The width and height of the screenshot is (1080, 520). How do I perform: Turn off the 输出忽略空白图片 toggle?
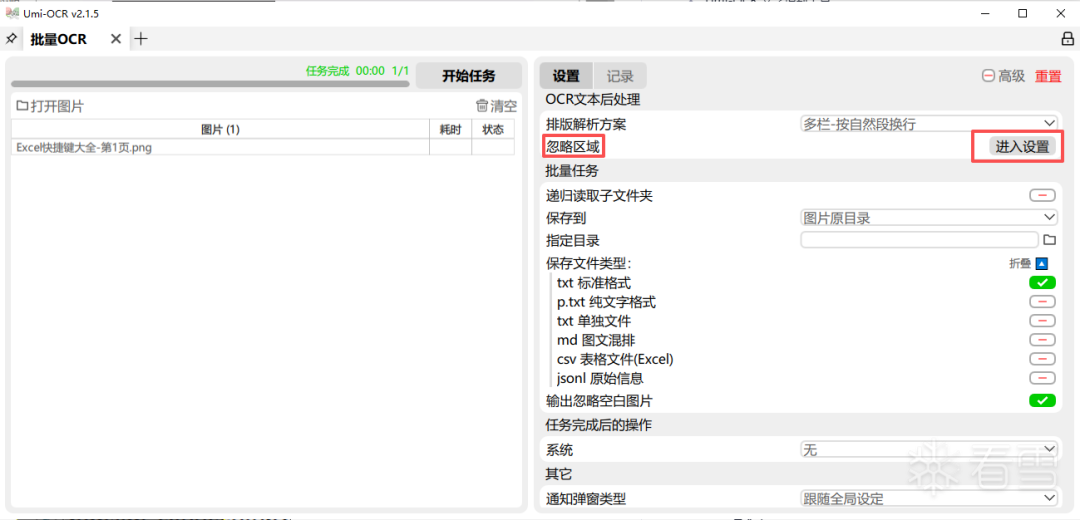click(1042, 401)
